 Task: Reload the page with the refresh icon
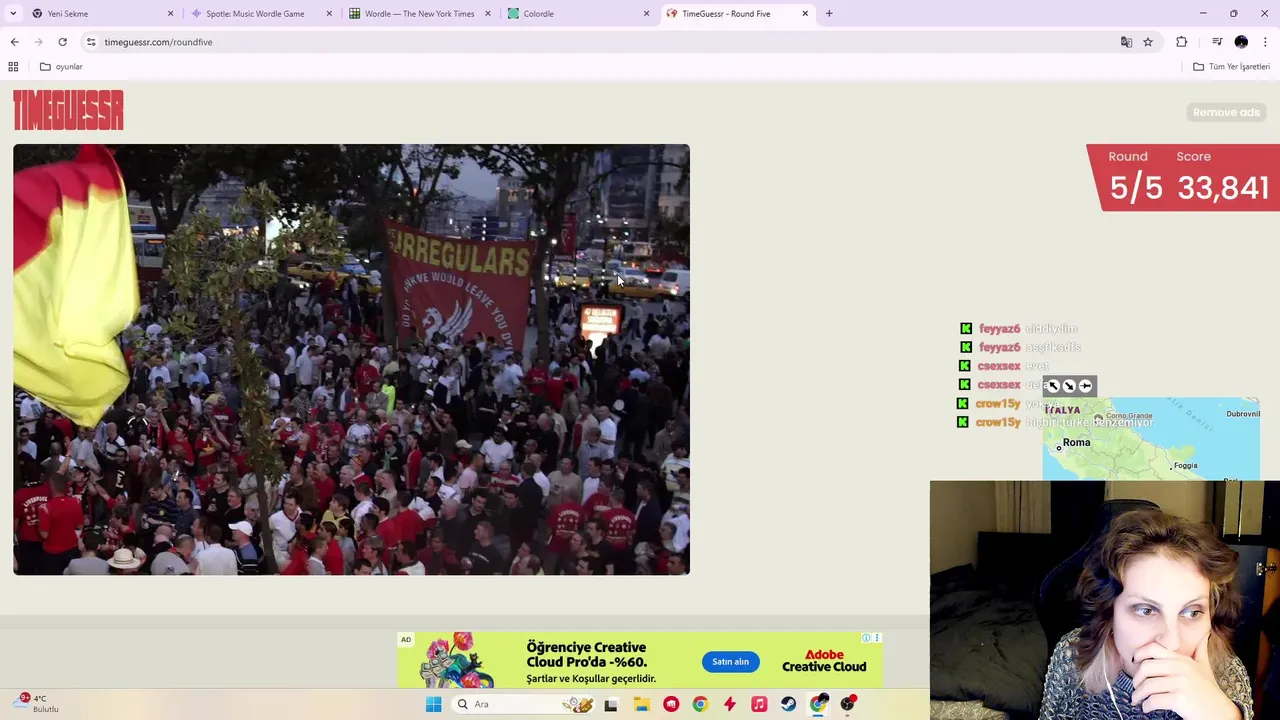[62, 42]
